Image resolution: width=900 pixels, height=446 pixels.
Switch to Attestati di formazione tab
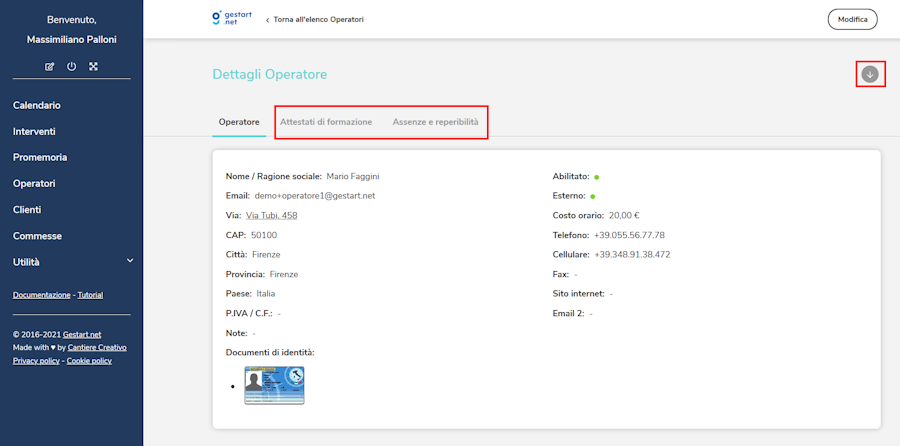point(326,122)
